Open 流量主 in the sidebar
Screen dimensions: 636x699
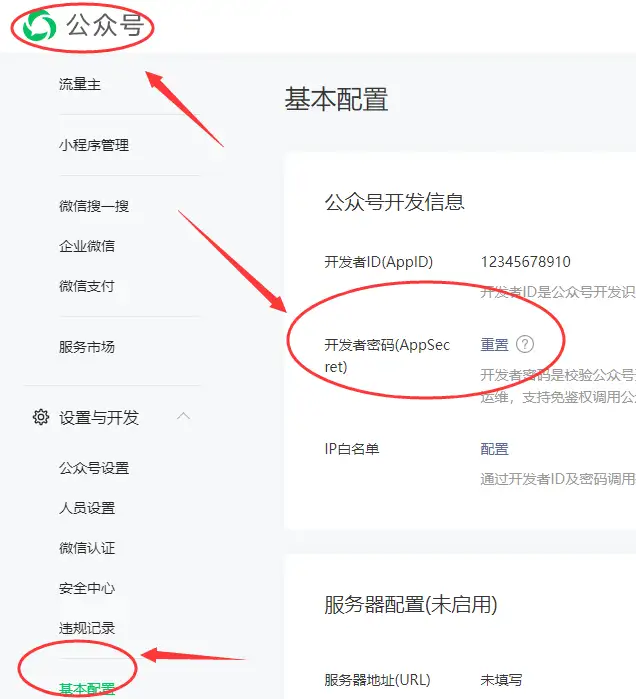click(x=80, y=84)
